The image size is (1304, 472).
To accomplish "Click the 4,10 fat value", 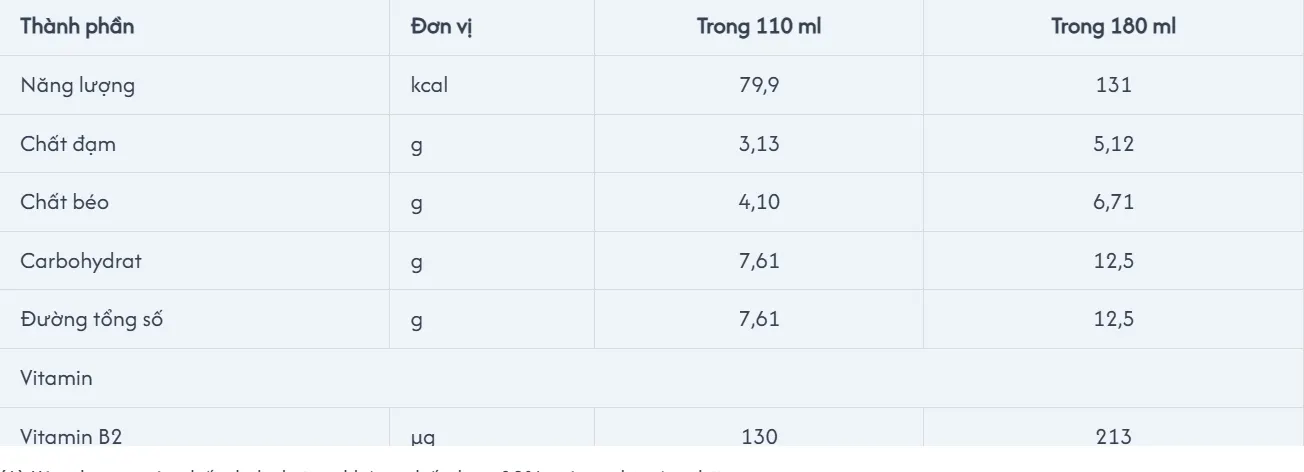I will tap(759, 202).
